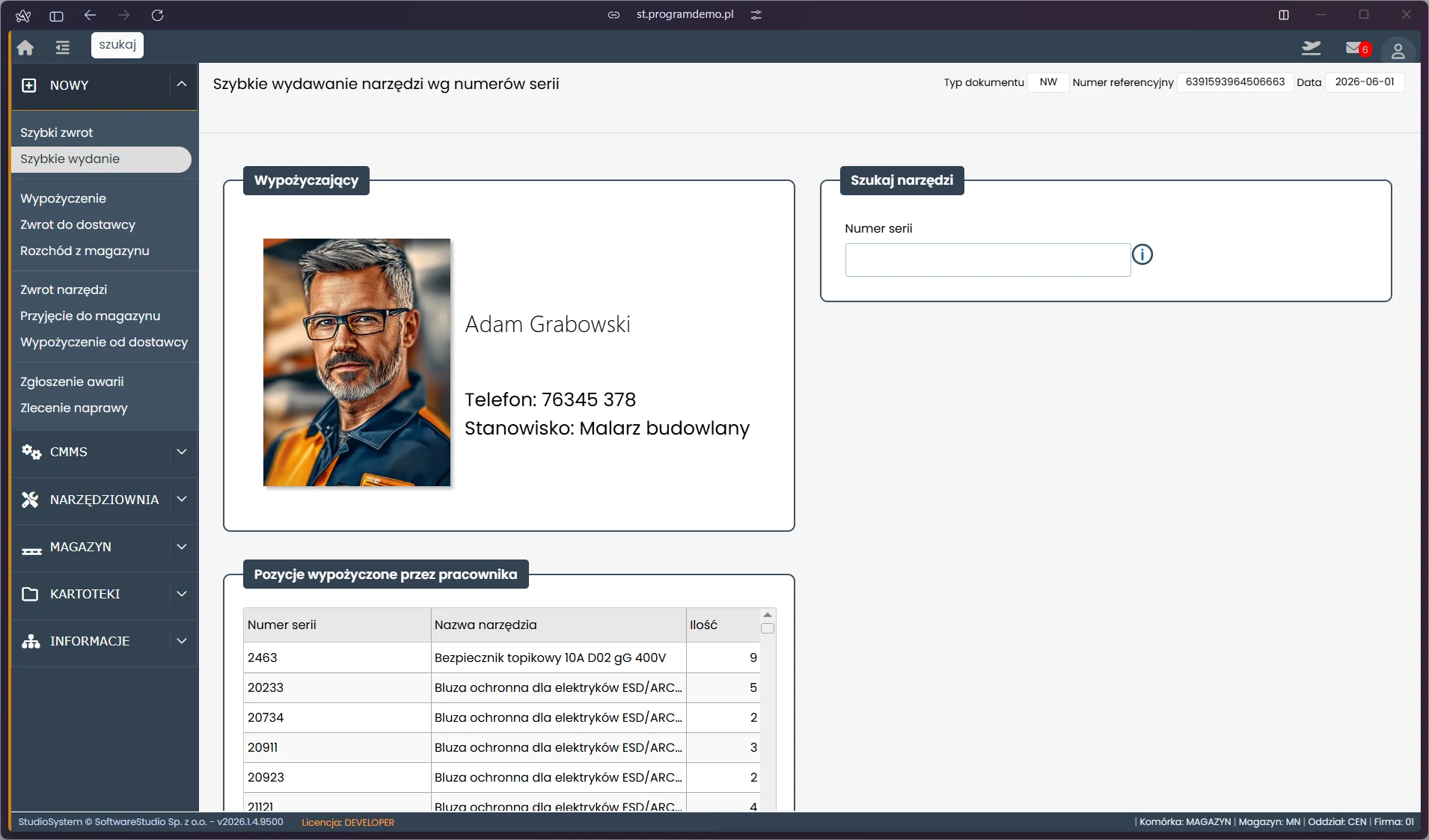This screenshot has width=1429, height=840.
Task: Toggle the browser sidebar panel icon
Action: click(56, 15)
